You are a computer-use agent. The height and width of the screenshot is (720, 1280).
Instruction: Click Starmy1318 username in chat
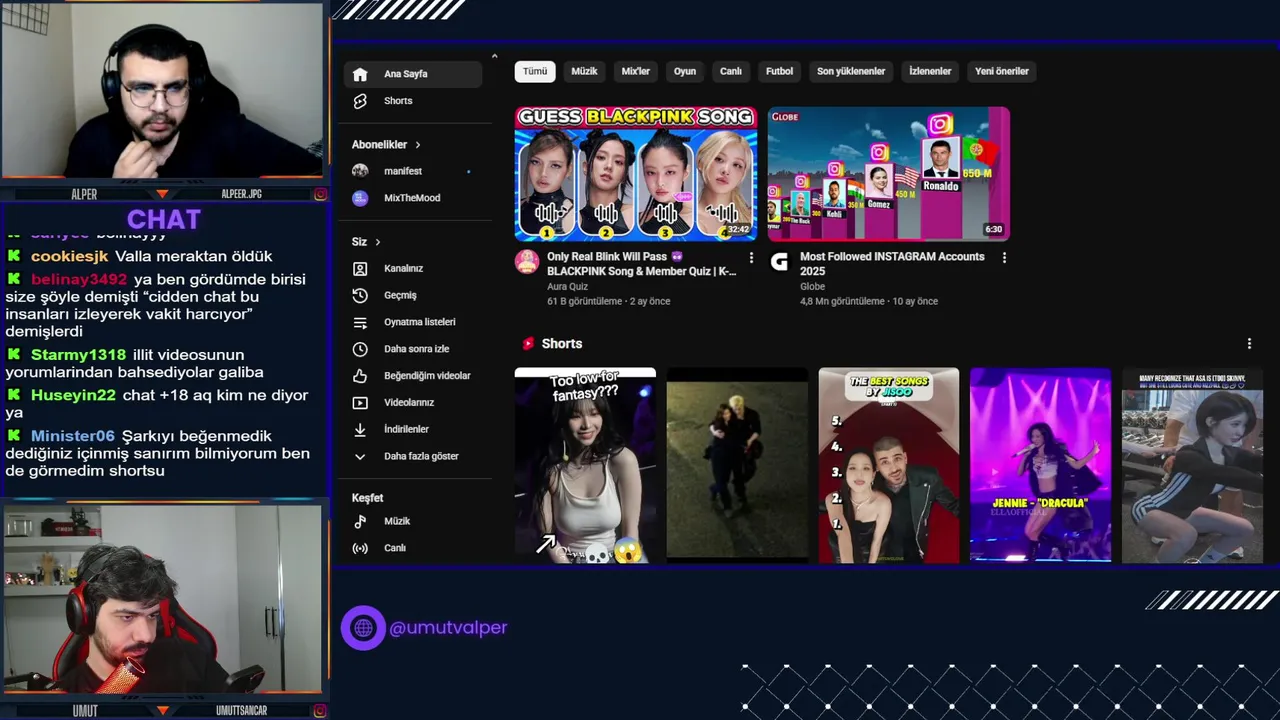pyautogui.click(x=78, y=355)
